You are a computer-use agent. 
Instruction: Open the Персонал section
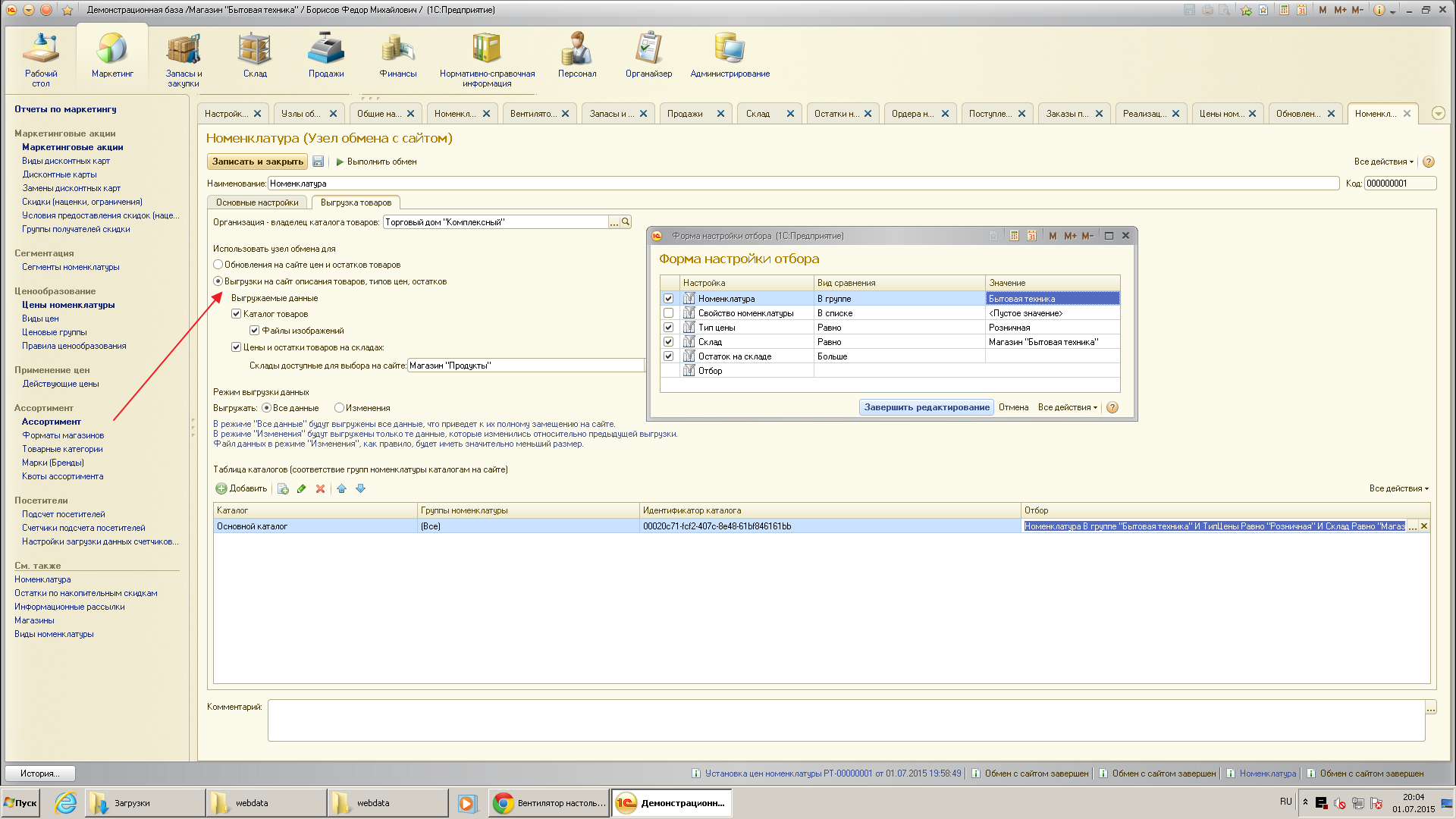577,55
